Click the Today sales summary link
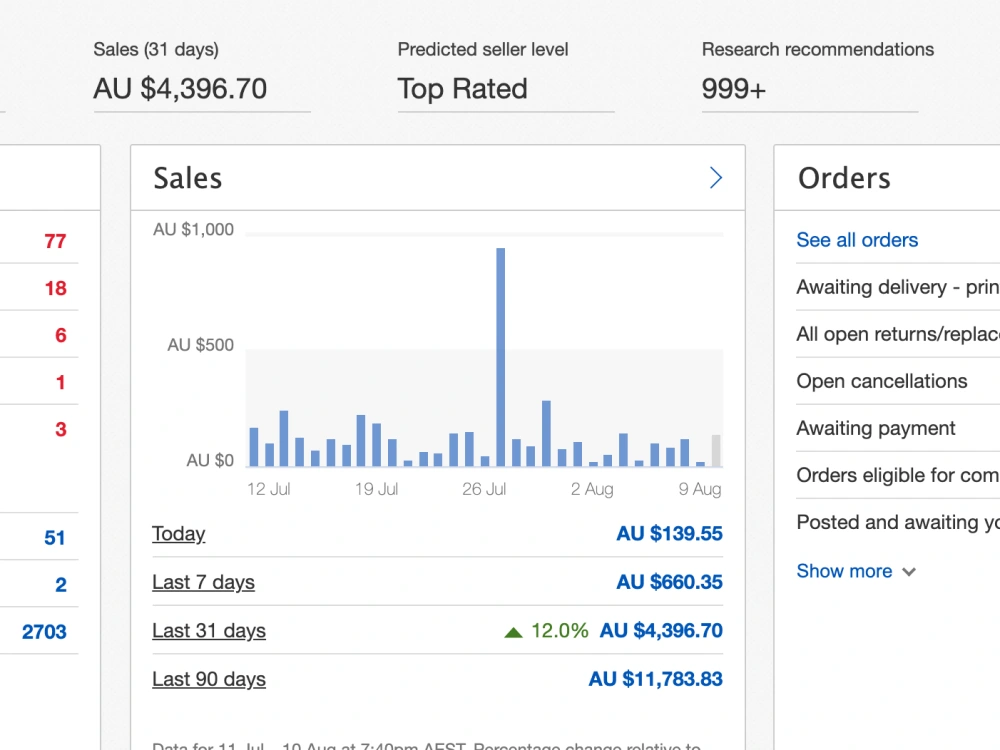Viewport: 1000px width, 750px height. 178,534
